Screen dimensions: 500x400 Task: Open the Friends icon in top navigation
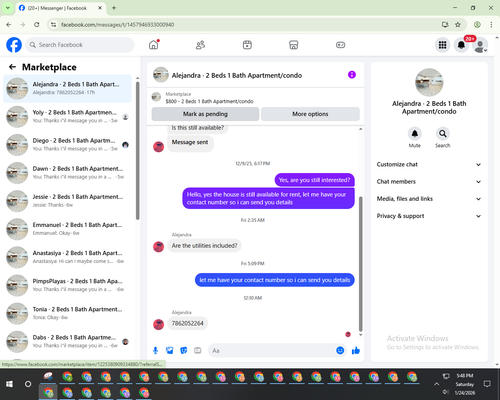point(200,45)
